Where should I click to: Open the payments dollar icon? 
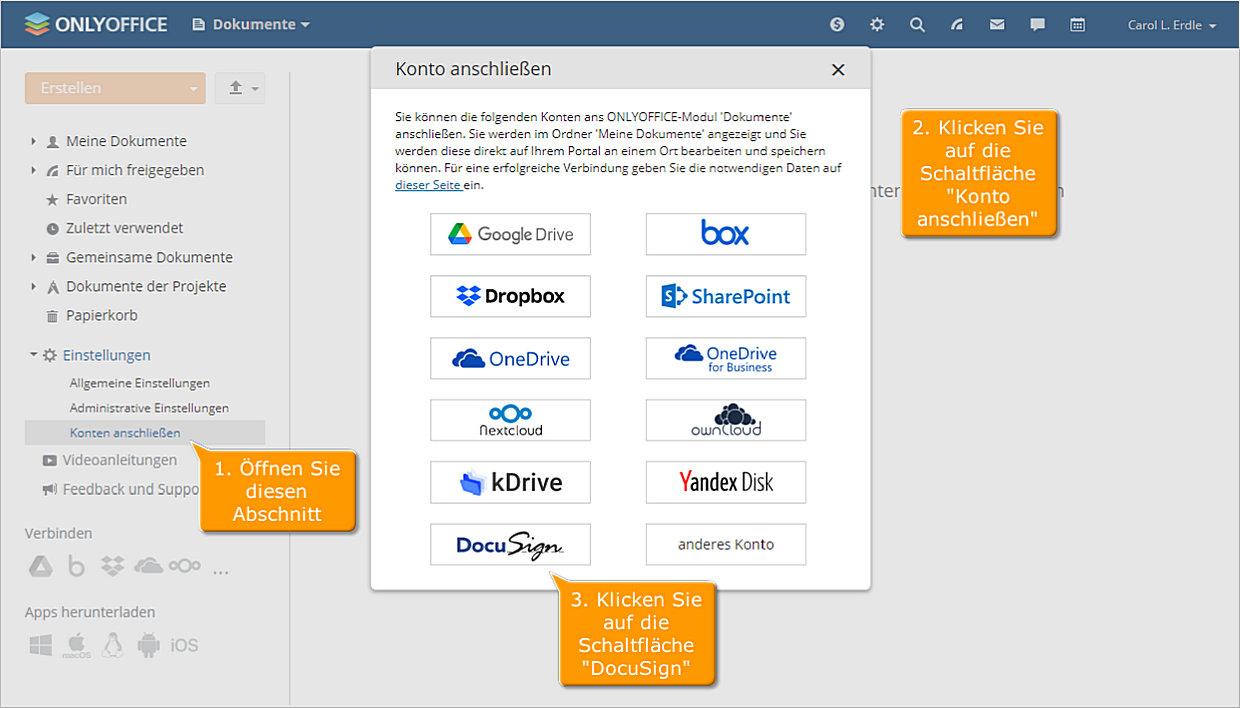click(x=837, y=25)
